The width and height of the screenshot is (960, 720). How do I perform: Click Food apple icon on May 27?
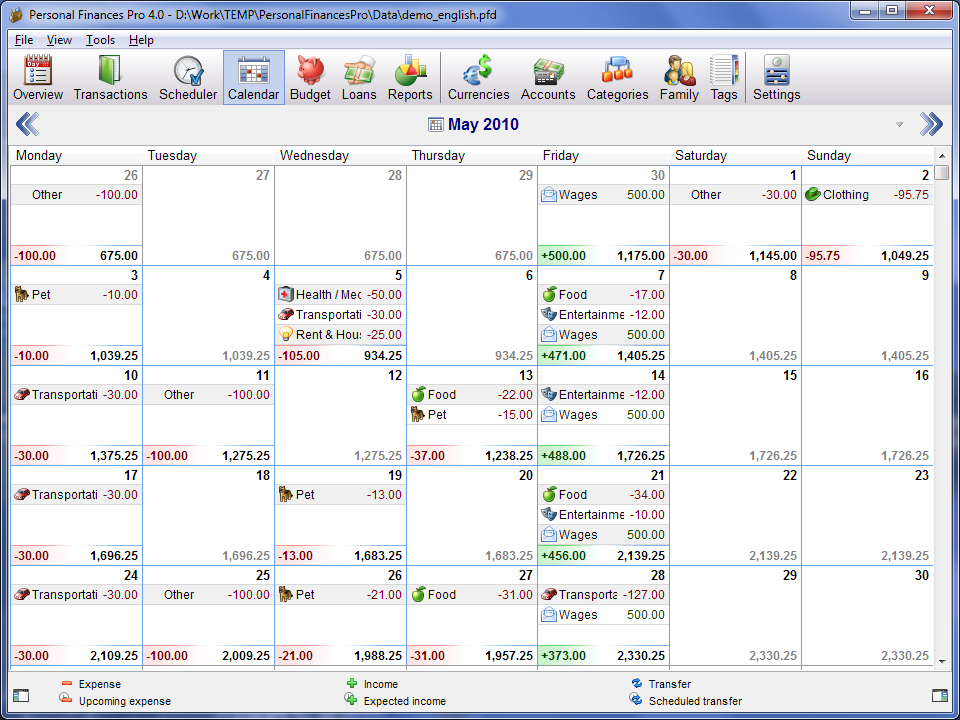pos(418,594)
